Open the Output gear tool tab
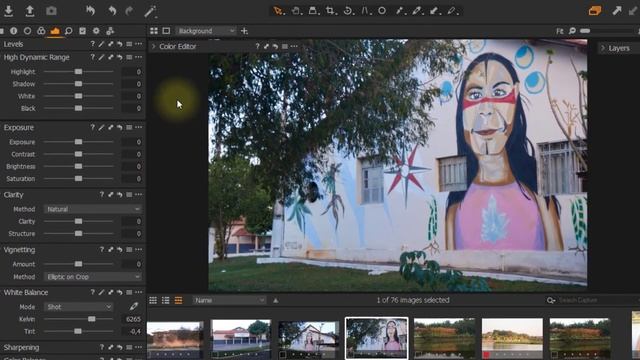 [96, 31]
